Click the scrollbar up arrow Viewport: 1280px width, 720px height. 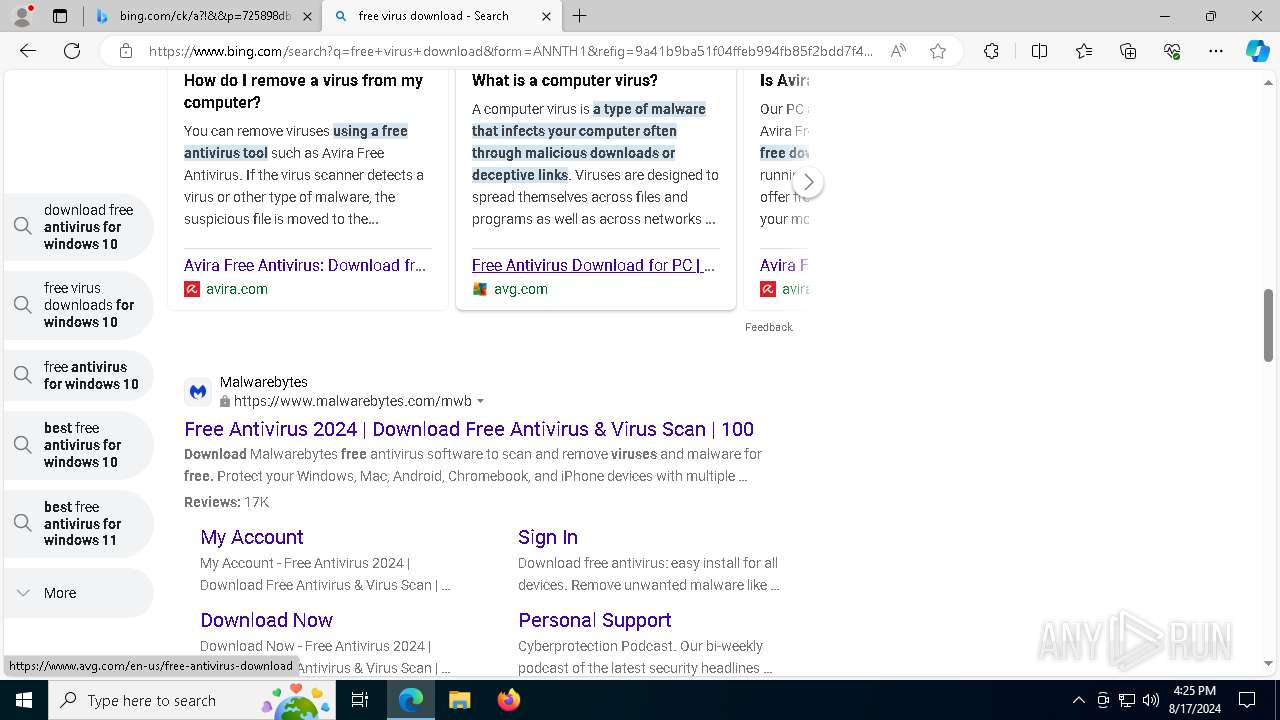click(1268, 83)
